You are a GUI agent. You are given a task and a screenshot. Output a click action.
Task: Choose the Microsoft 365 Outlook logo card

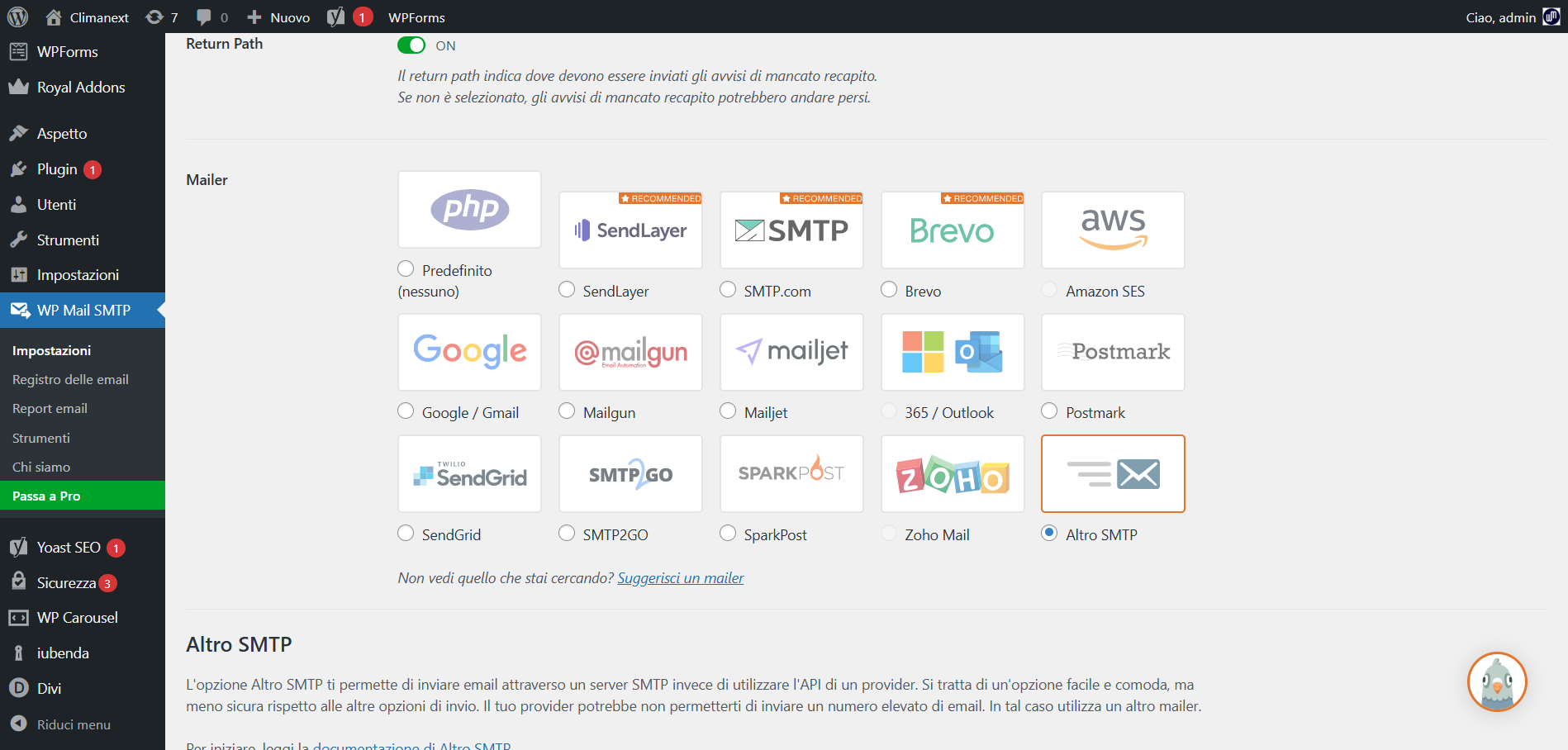(x=953, y=352)
